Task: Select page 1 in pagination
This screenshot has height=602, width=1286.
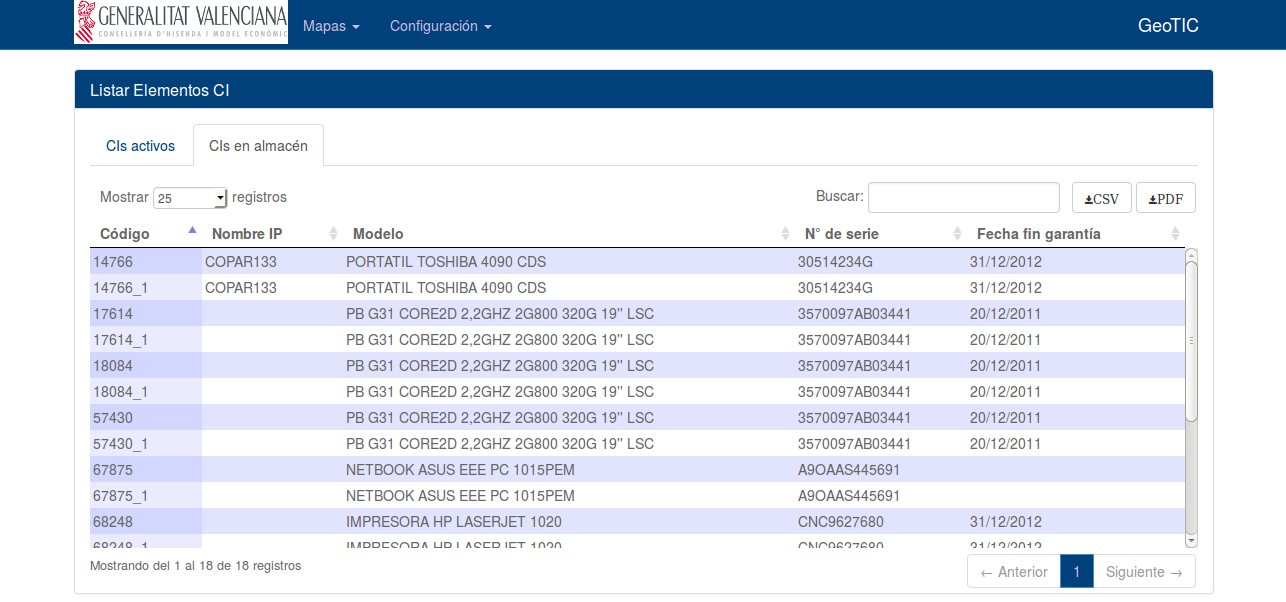Action: tap(1076, 572)
